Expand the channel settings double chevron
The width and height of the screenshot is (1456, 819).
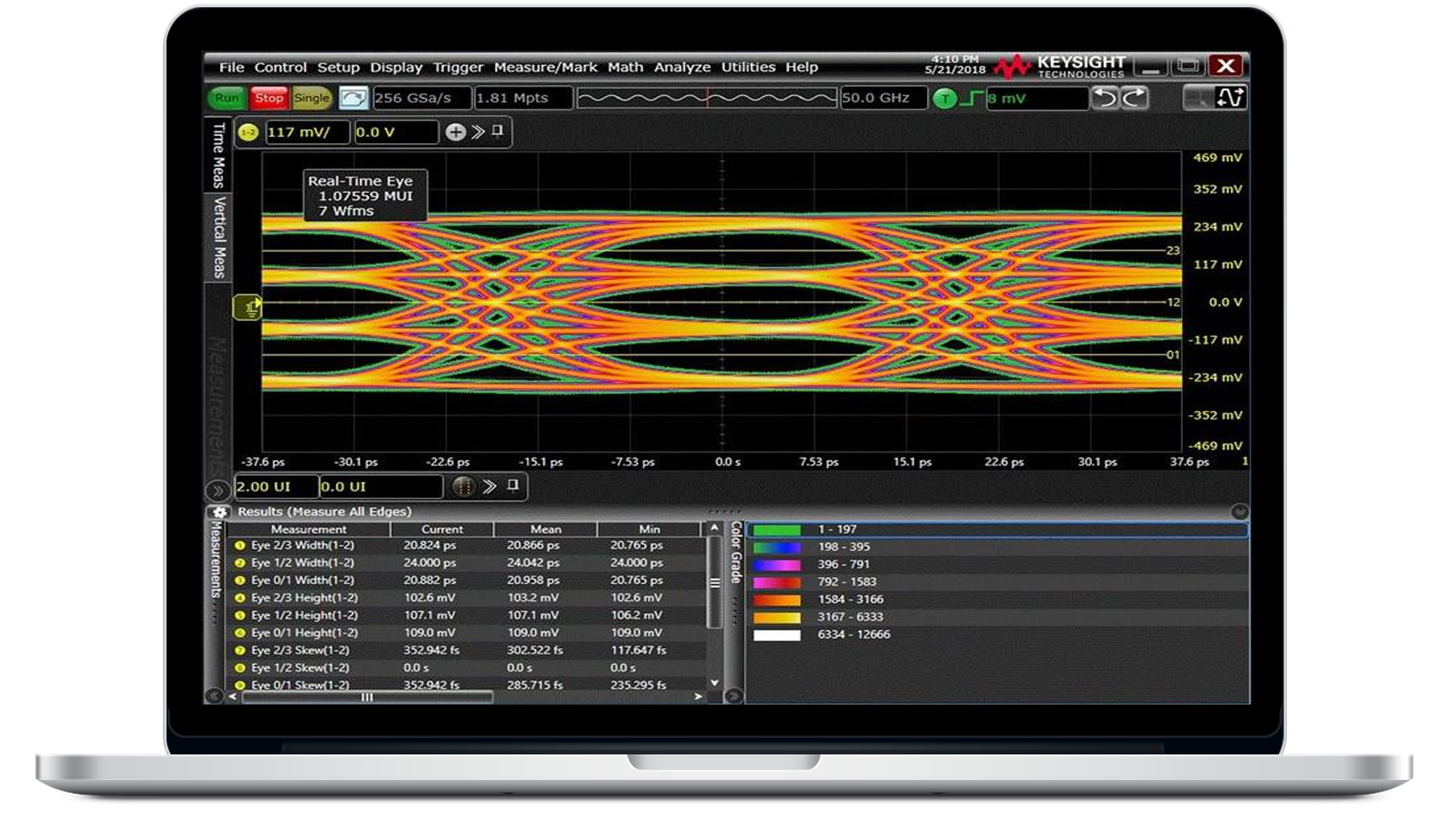pos(477,132)
